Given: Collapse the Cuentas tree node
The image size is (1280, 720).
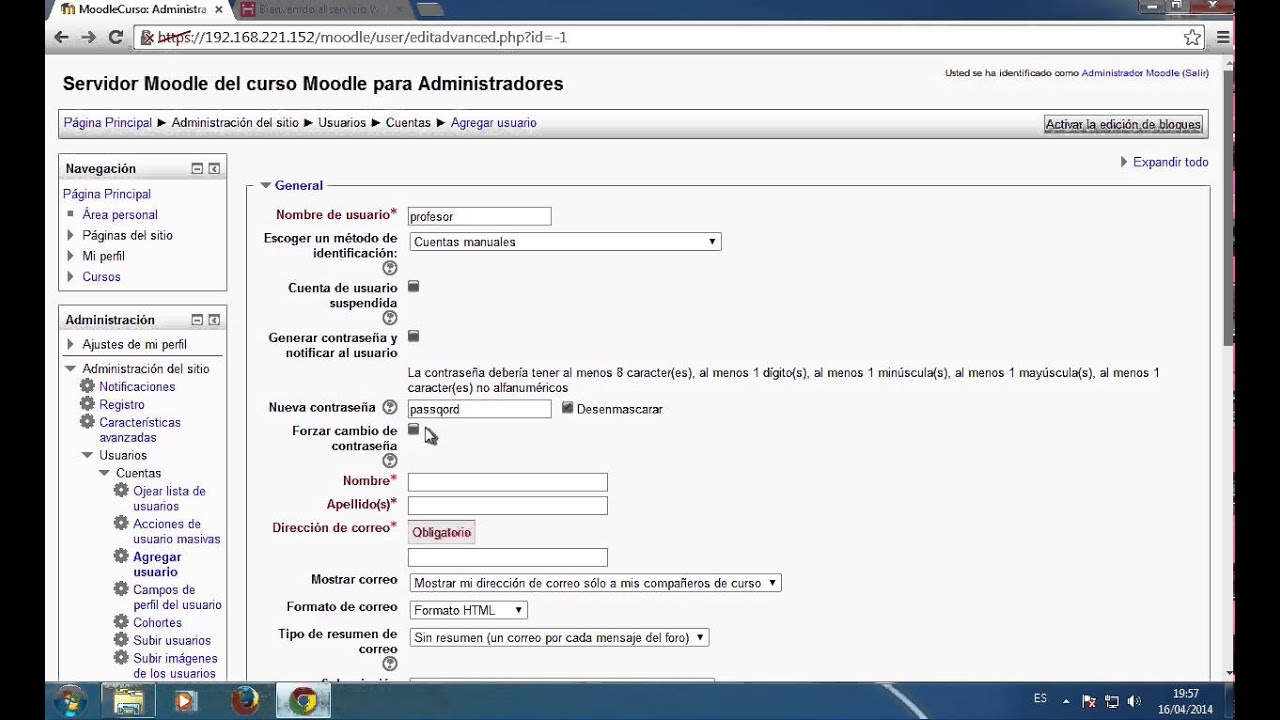Looking at the screenshot, I should [x=105, y=473].
